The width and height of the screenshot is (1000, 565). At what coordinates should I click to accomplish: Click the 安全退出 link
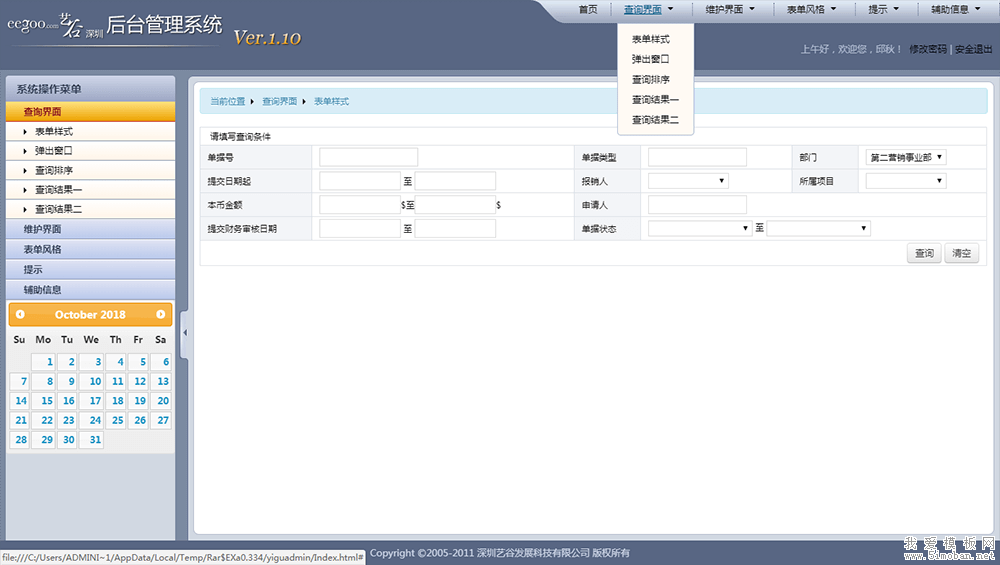pyautogui.click(x=974, y=49)
